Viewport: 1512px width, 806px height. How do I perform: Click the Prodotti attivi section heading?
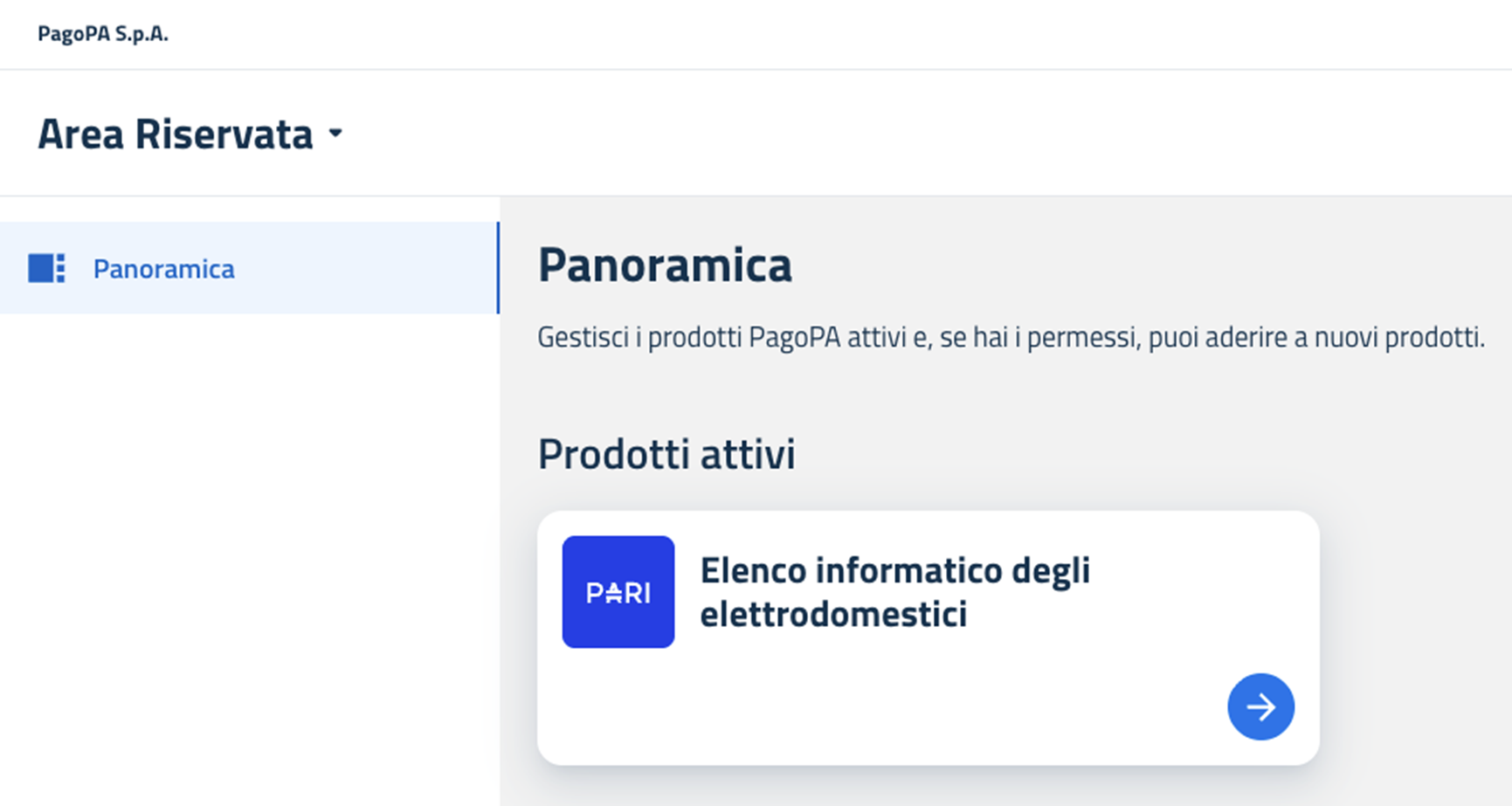[x=666, y=454]
